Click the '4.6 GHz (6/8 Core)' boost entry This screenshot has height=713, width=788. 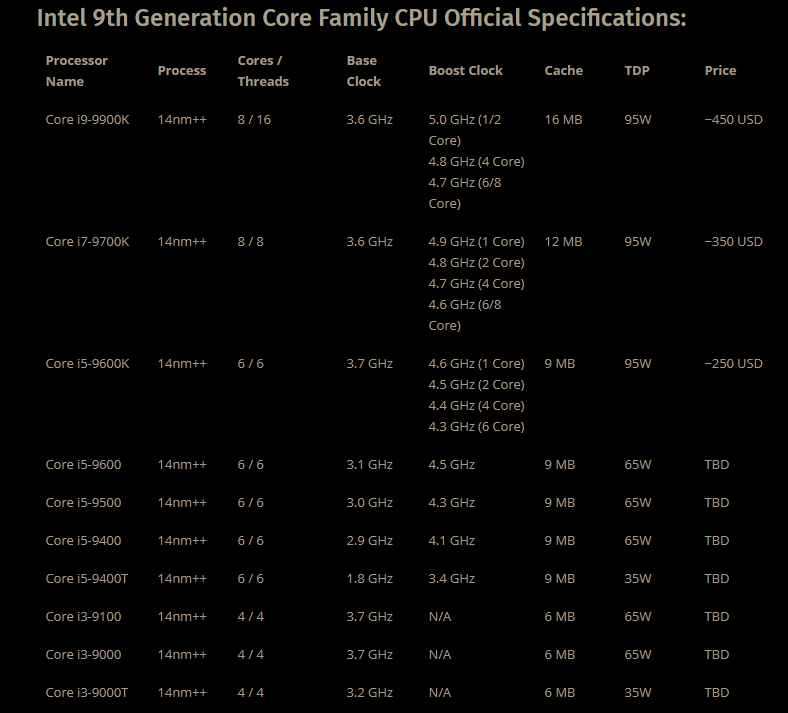click(x=465, y=315)
